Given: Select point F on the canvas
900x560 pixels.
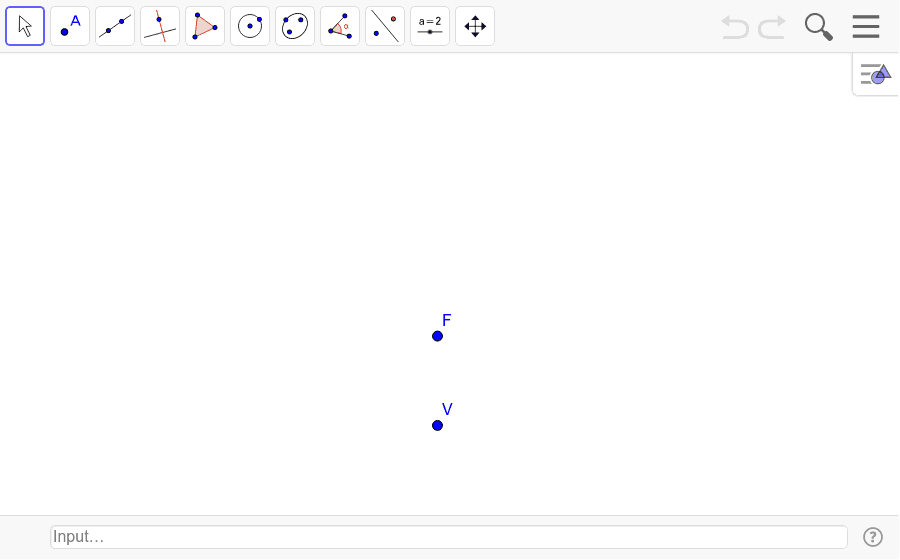Looking at the screenshot, I should pos(437,336).
